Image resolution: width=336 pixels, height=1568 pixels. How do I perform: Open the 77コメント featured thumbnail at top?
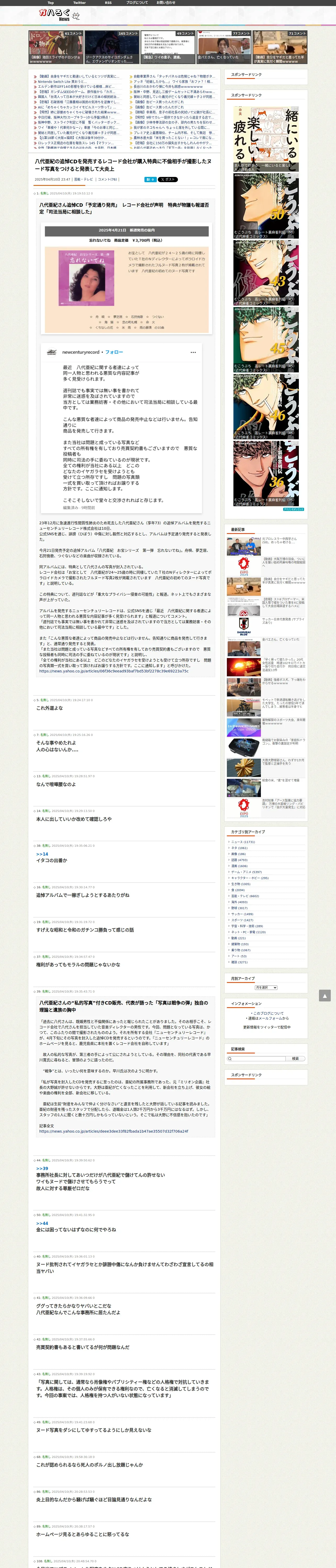coord(224,47)
